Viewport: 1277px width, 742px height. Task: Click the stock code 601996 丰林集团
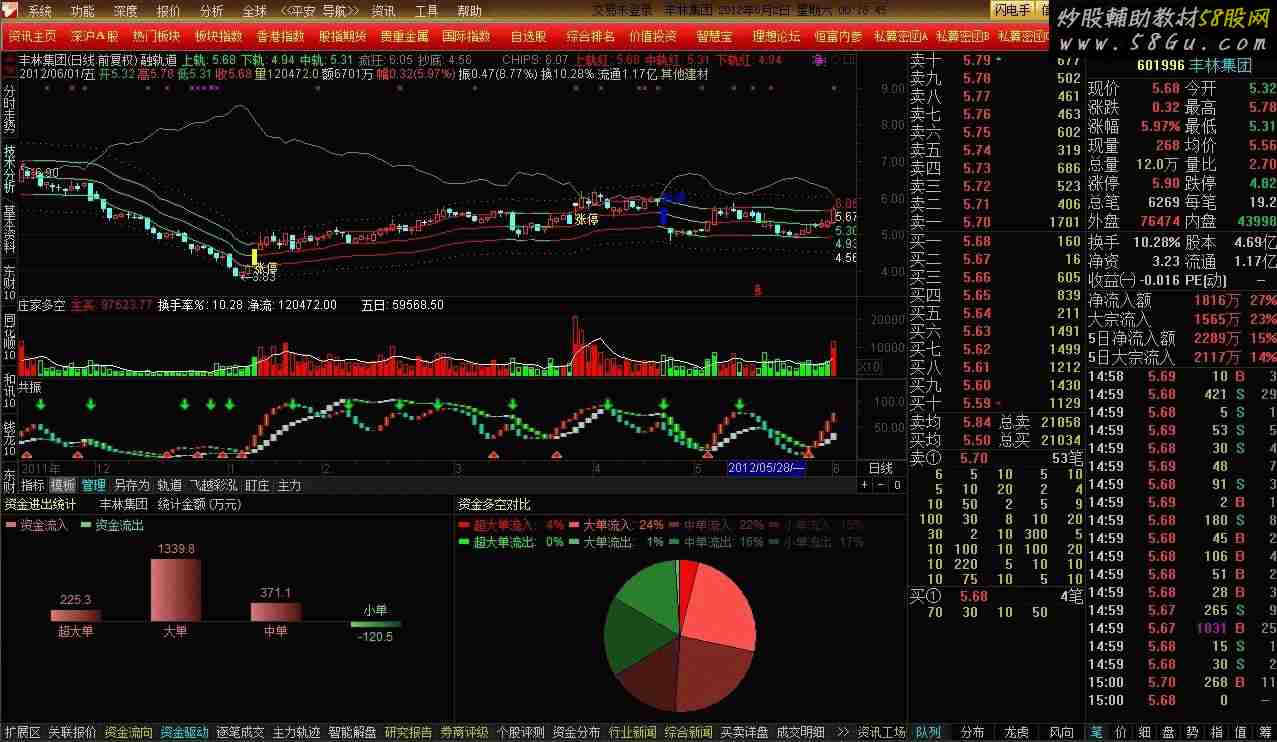[1194, 66]
